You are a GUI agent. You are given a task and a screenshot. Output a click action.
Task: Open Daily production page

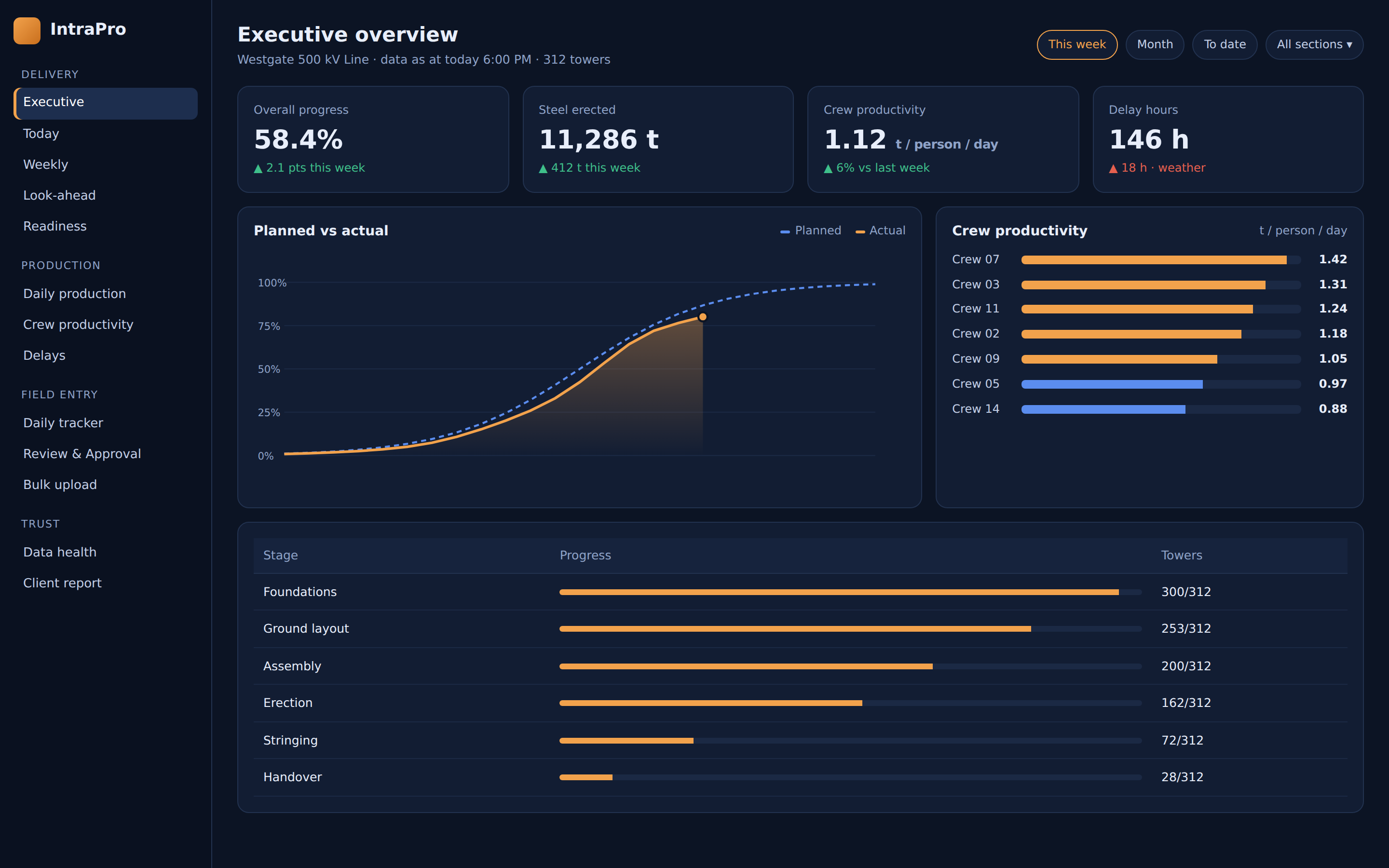[106, 294]
